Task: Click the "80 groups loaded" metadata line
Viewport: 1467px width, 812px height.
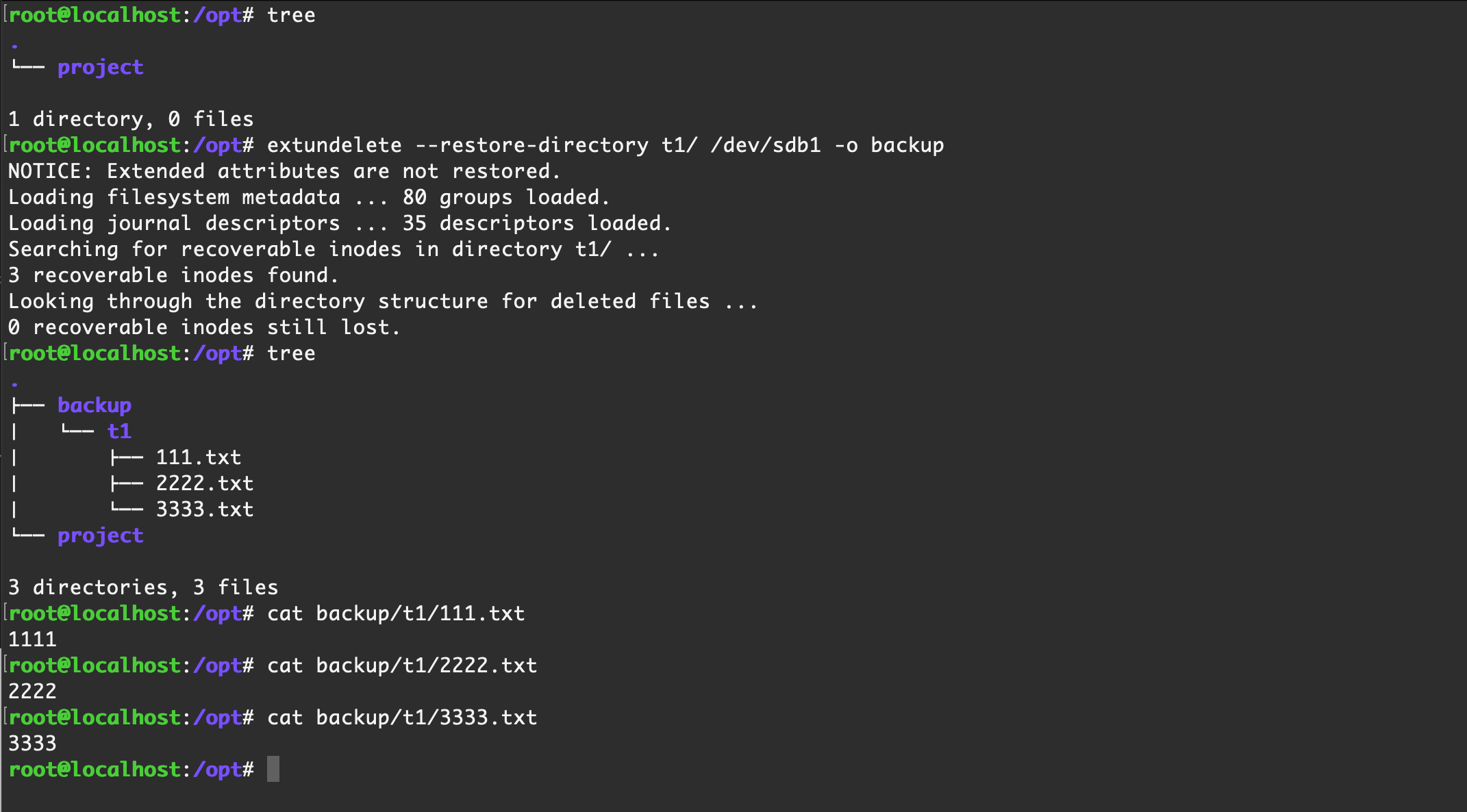Action: point(309,197)
